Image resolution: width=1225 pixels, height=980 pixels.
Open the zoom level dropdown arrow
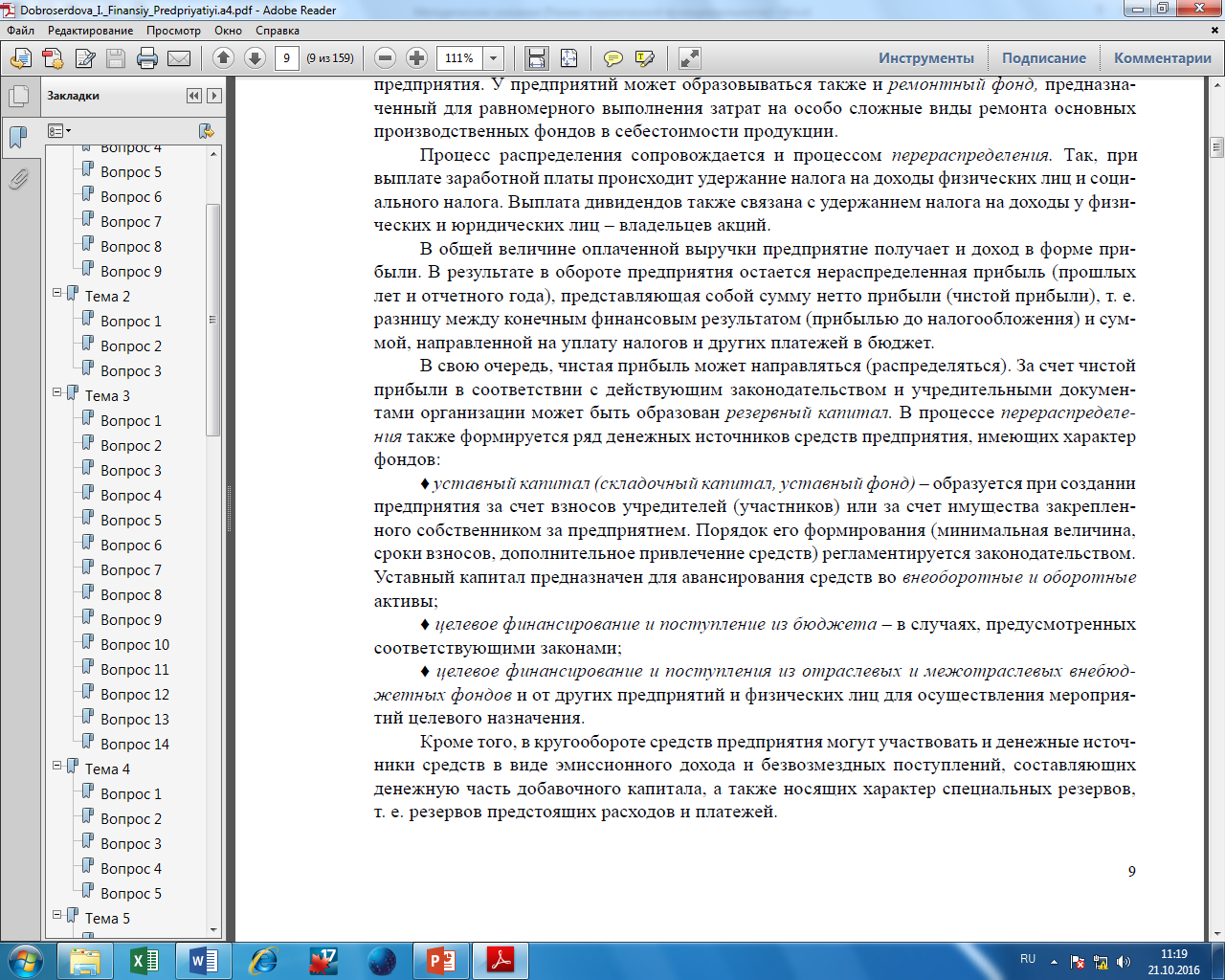(x=494, y=58)
